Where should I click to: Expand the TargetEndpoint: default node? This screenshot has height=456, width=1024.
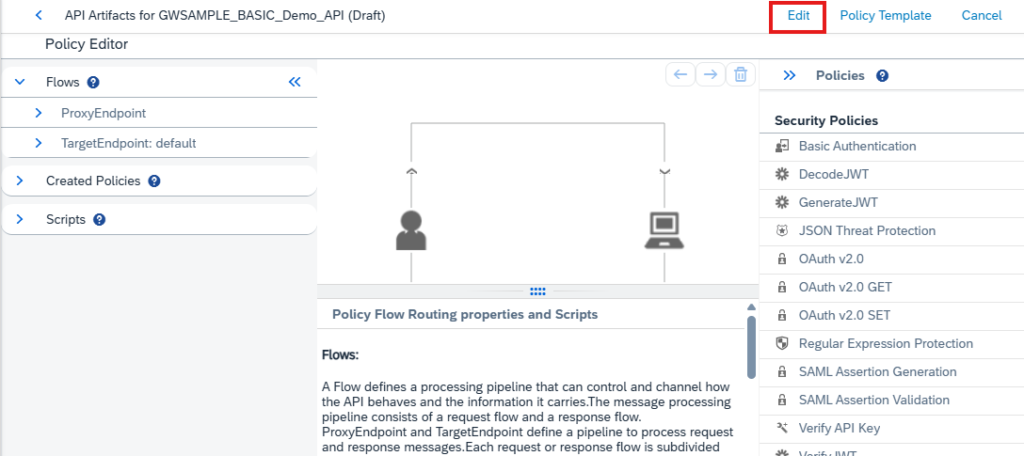click(x=38, y=142)
